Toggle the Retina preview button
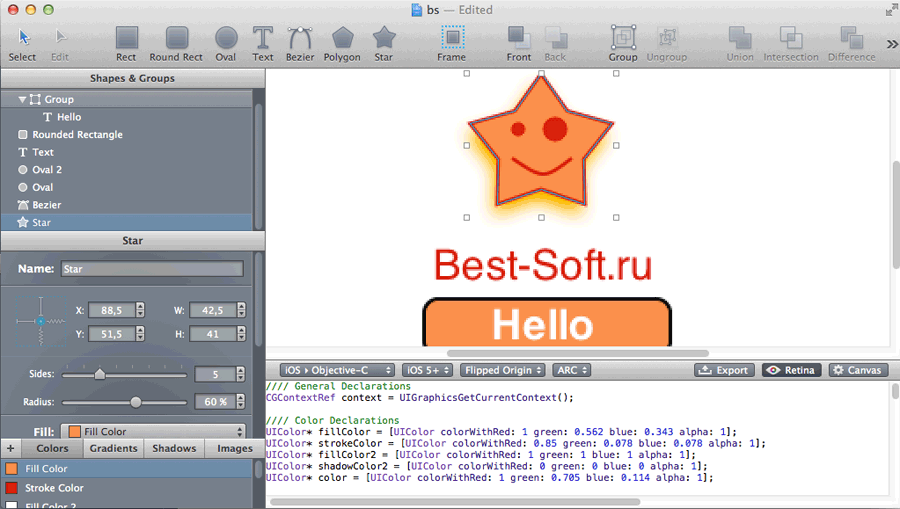 point(791,370)
